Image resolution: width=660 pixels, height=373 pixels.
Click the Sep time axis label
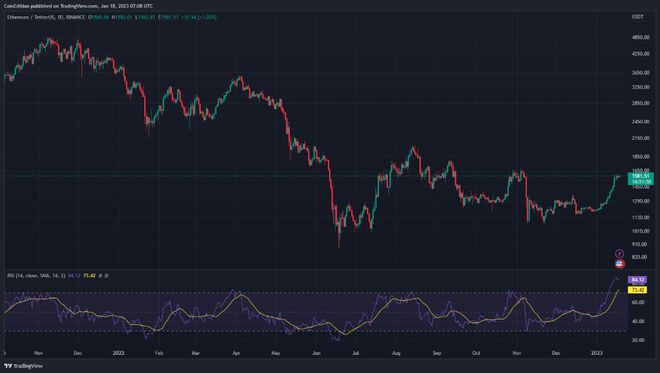[437, 353]
